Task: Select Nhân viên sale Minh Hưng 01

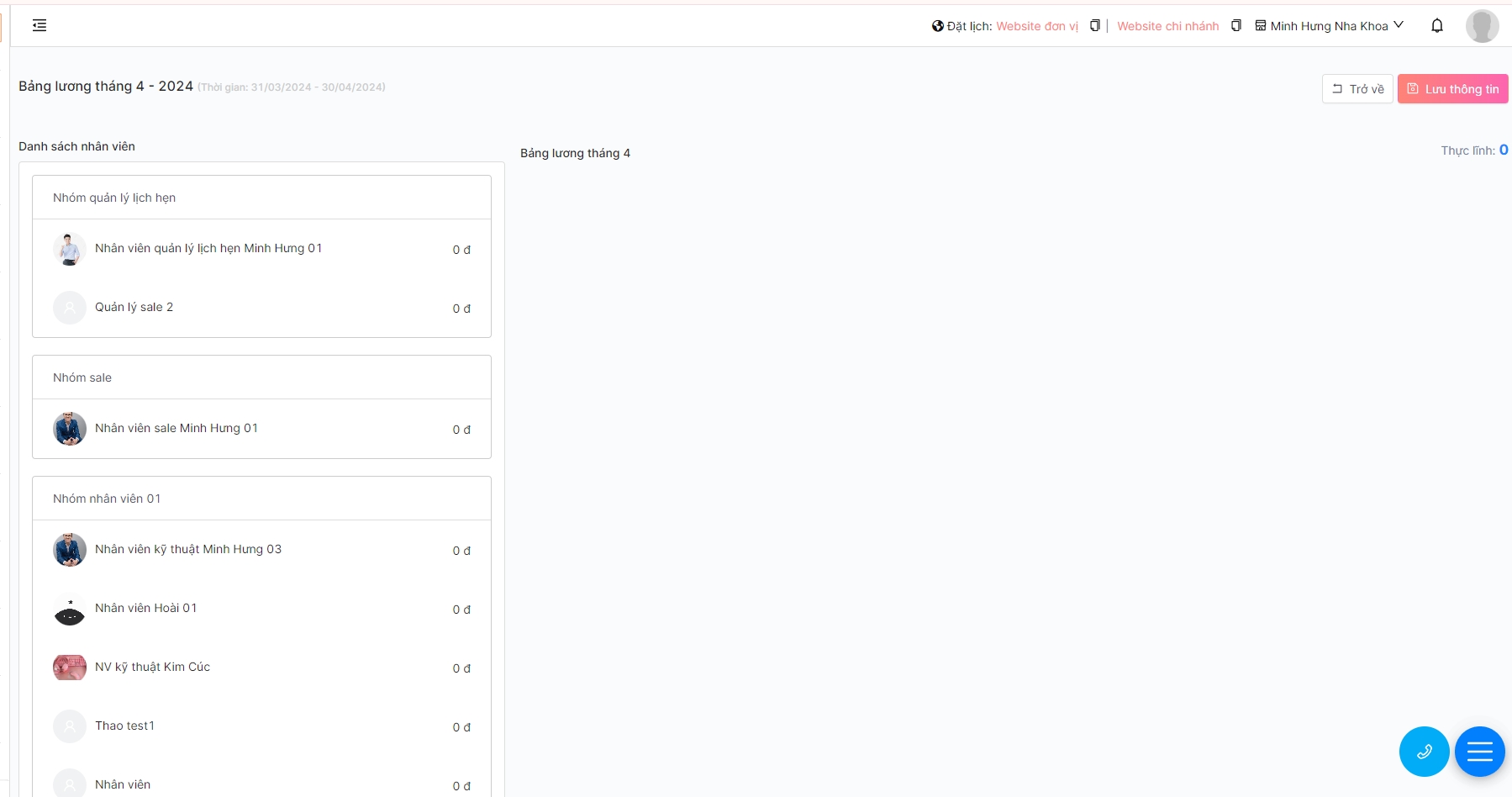Action: 176,429
